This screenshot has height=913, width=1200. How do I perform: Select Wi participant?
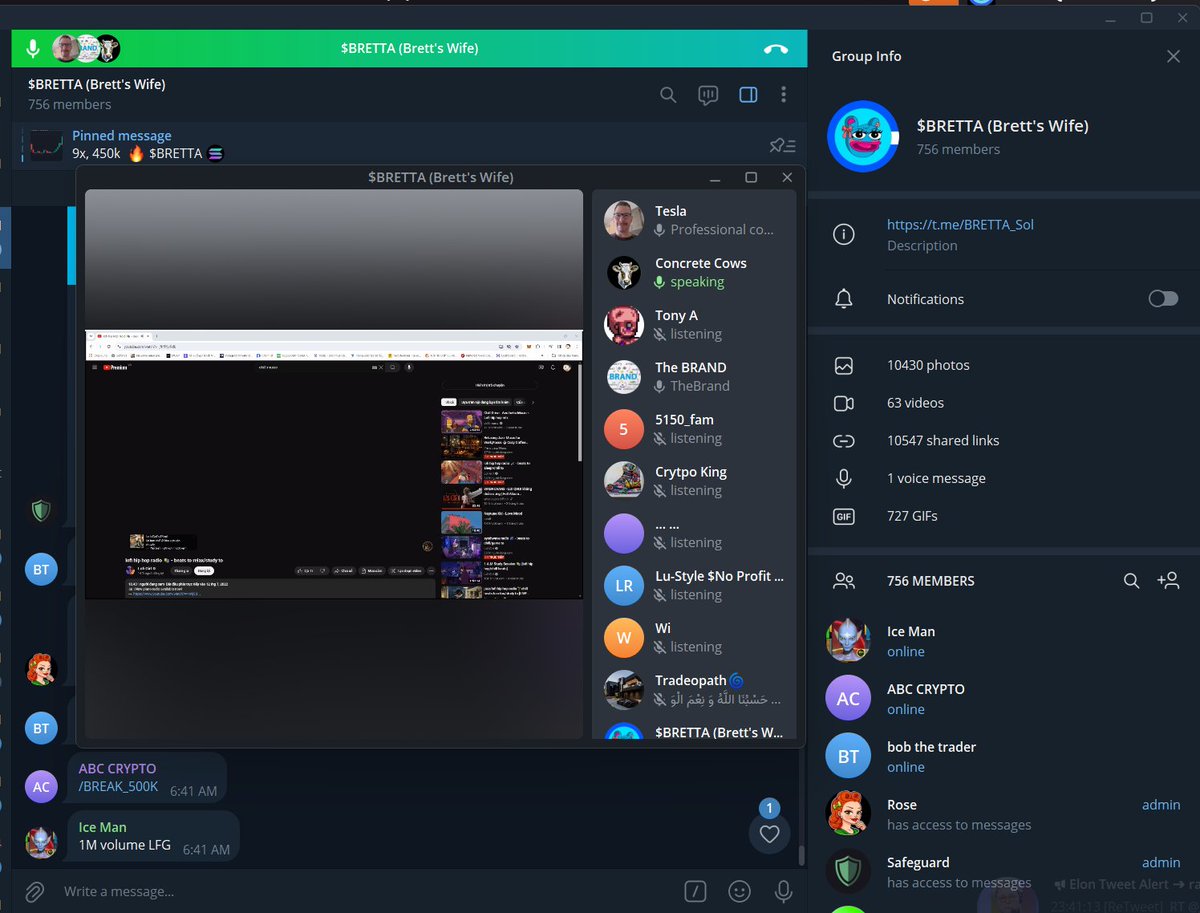[693, 637]
